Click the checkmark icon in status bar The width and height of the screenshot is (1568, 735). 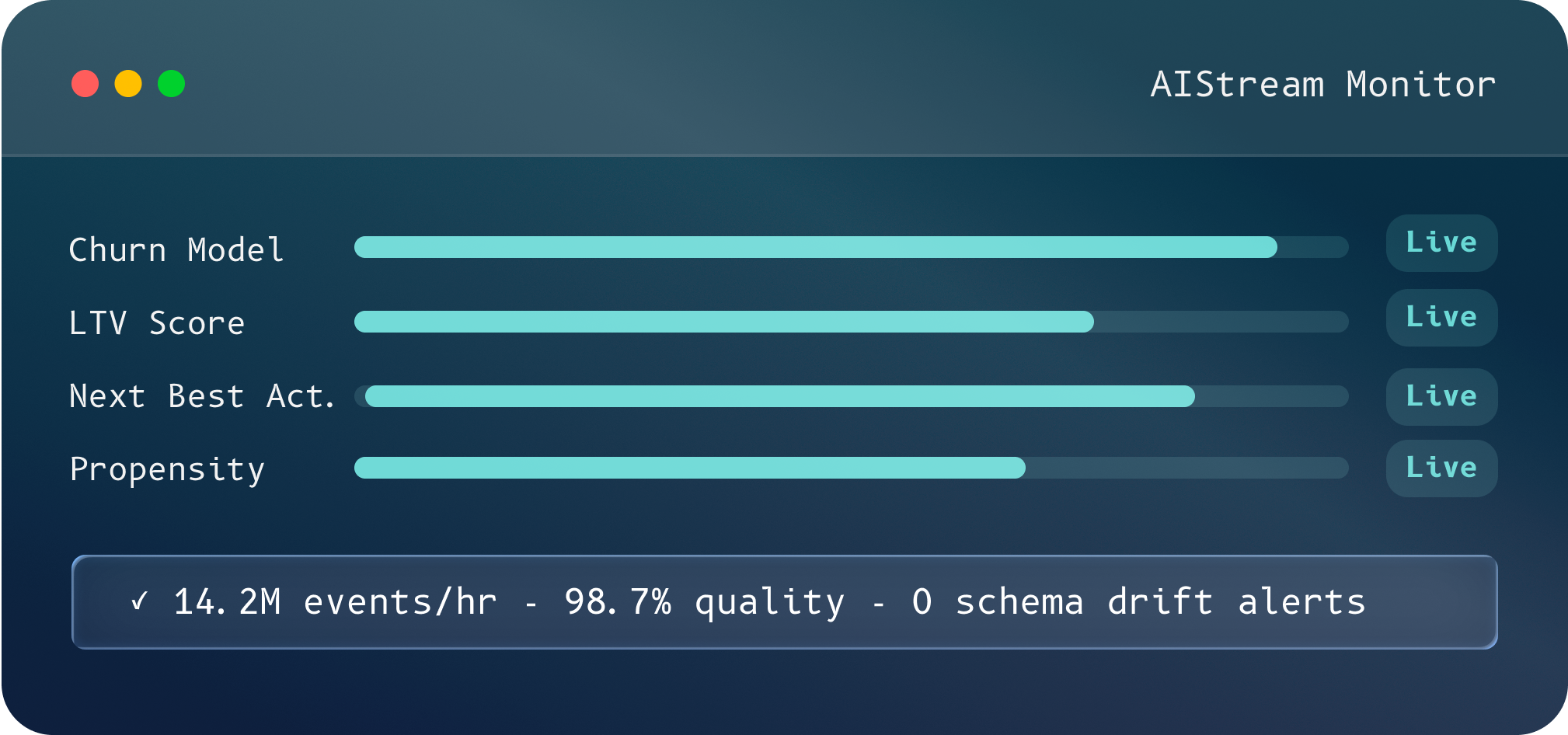click(x=139, y=601)
